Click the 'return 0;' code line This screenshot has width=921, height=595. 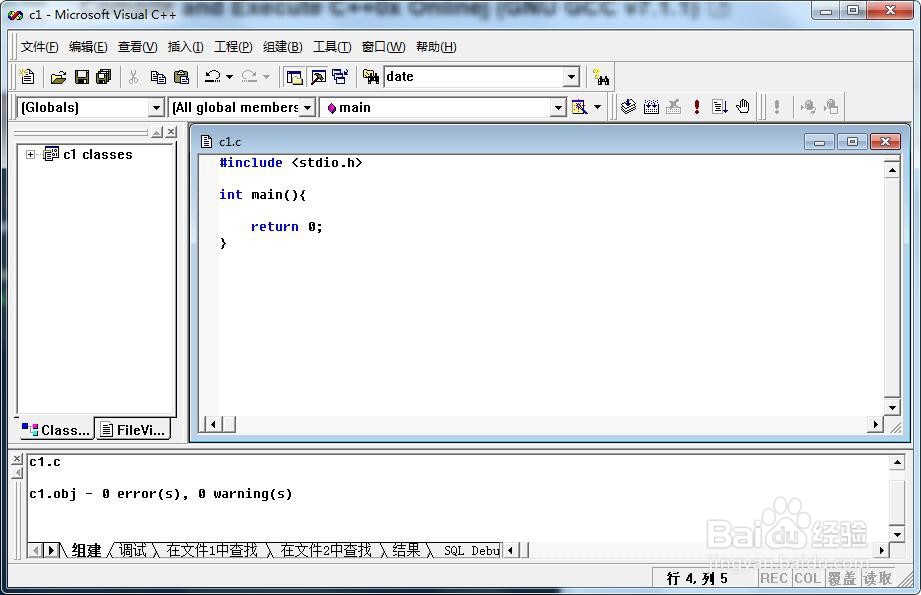coord(287,227)
